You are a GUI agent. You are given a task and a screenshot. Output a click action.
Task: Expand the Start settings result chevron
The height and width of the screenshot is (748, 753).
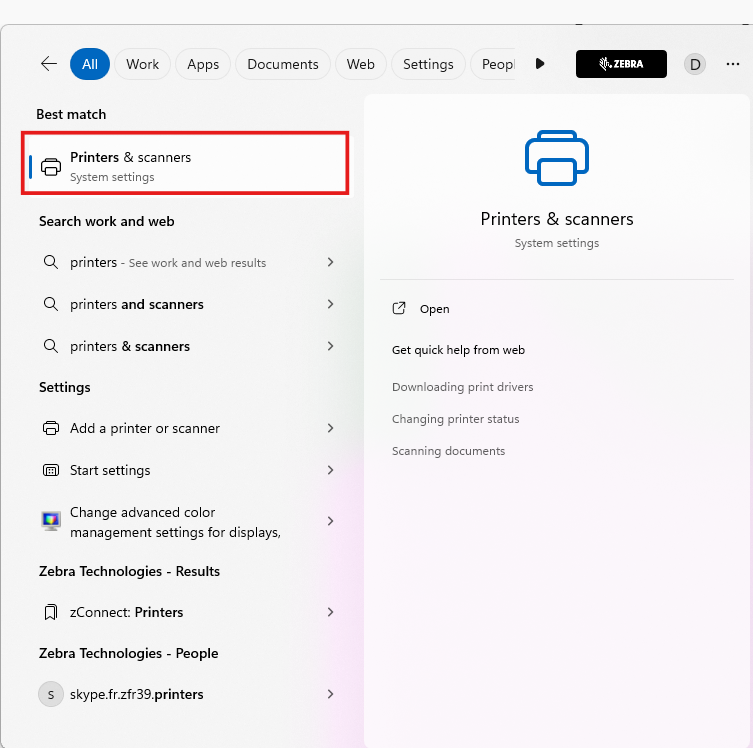pyautogui.click(x=330, y=470)
